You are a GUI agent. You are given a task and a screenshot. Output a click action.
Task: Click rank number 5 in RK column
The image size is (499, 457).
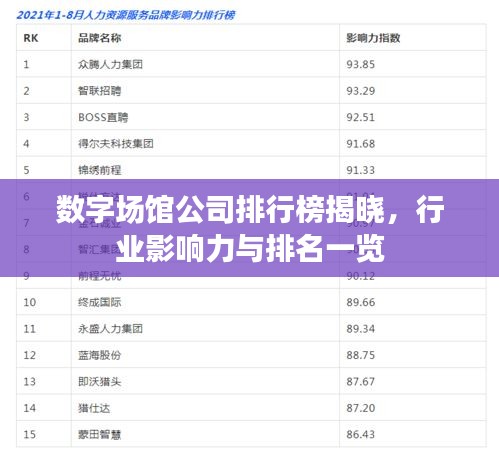(26, 170)
